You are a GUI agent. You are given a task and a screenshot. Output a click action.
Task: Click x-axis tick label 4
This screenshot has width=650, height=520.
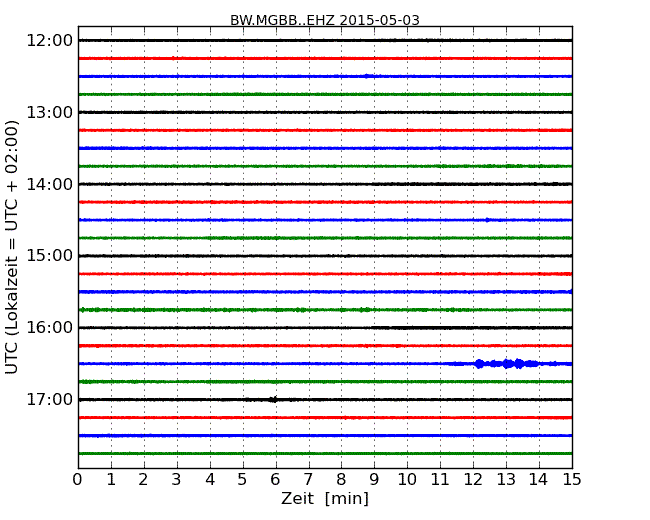coord(210,480)
